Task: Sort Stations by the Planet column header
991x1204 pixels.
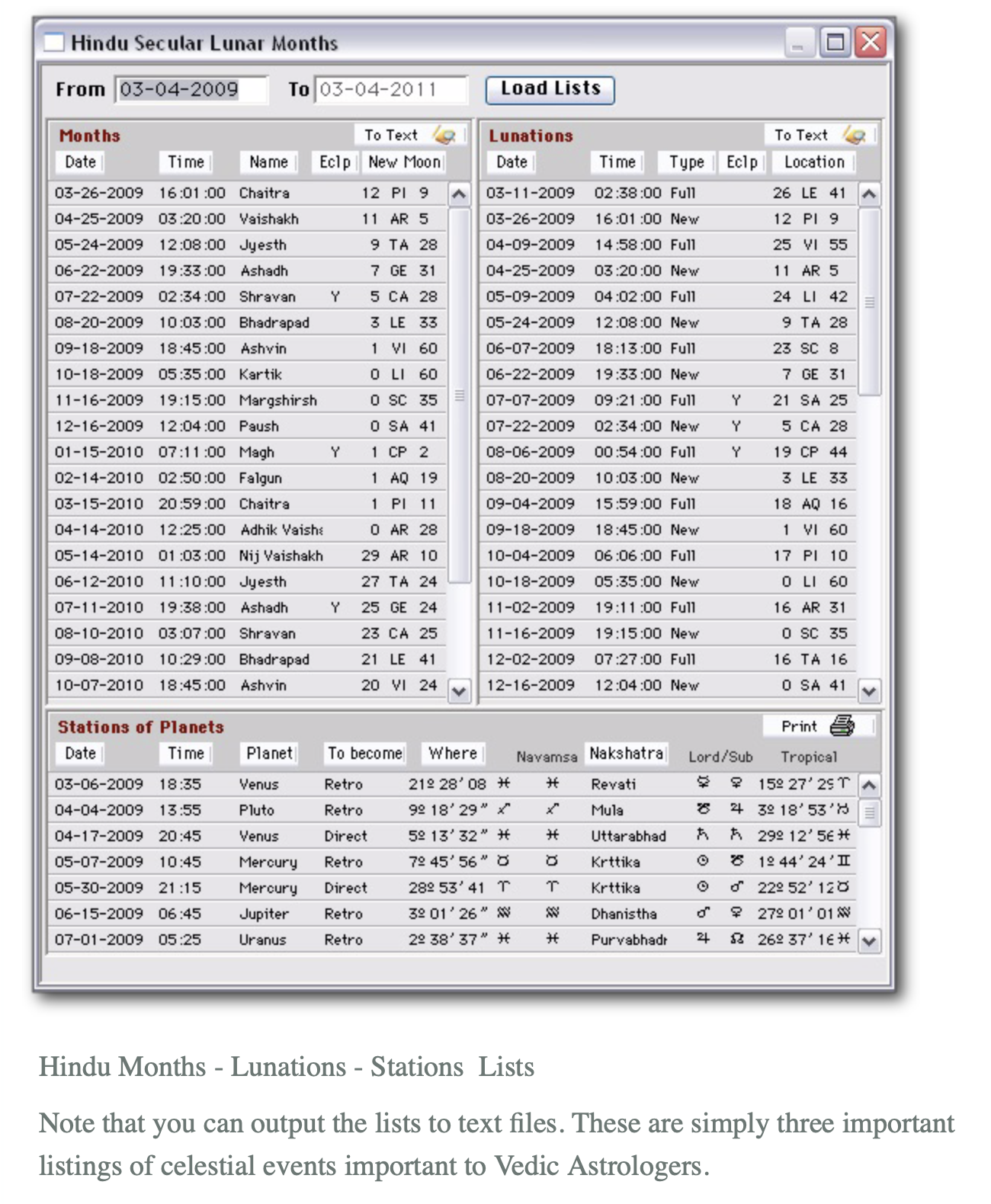Action: (269, 754)
